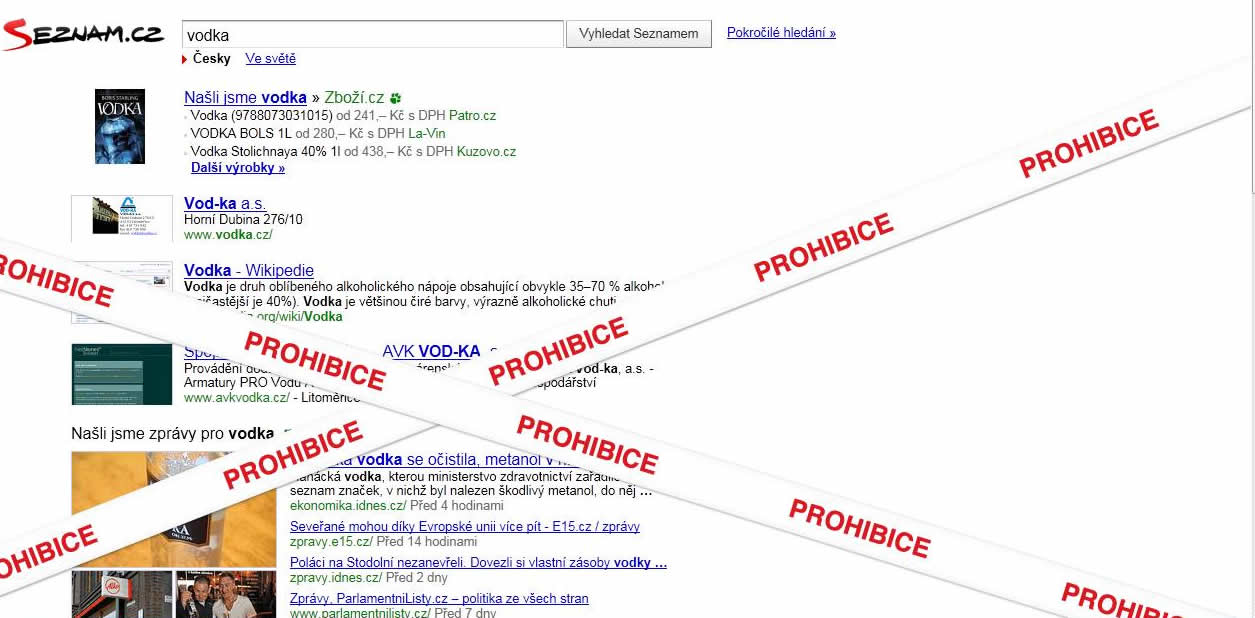Open Zprávy, ParlamentniListy.cz article

[x=439, y=599]
